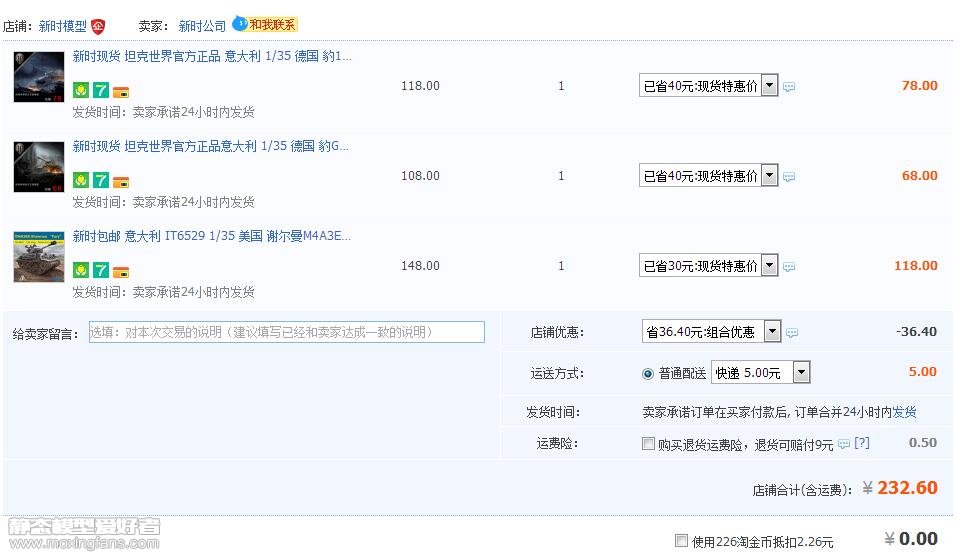Expand 省36.40元:组合优惠 shop discount dropdown
Viewport: 958px width, 558px height.
[x=711, y=331]
